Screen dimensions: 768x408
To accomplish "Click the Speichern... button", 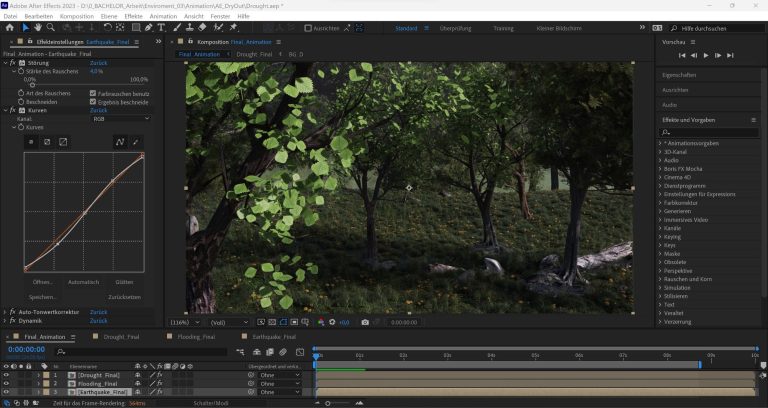I will click(x=42, y=297).
